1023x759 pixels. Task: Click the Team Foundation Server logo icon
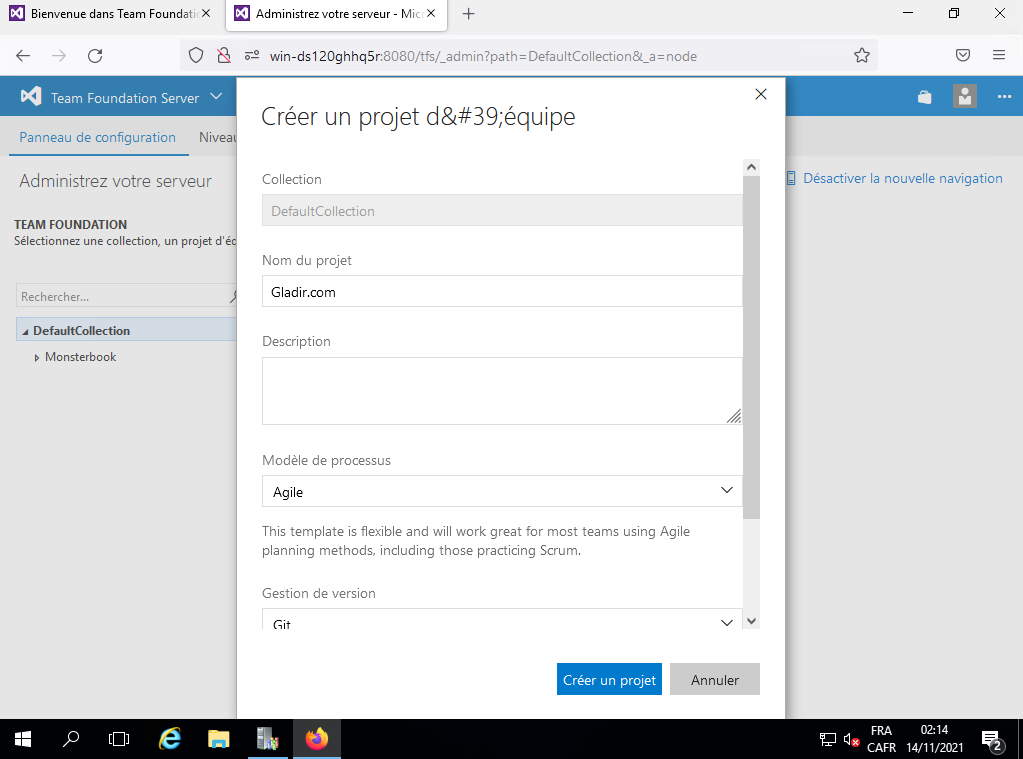(31, 97)
